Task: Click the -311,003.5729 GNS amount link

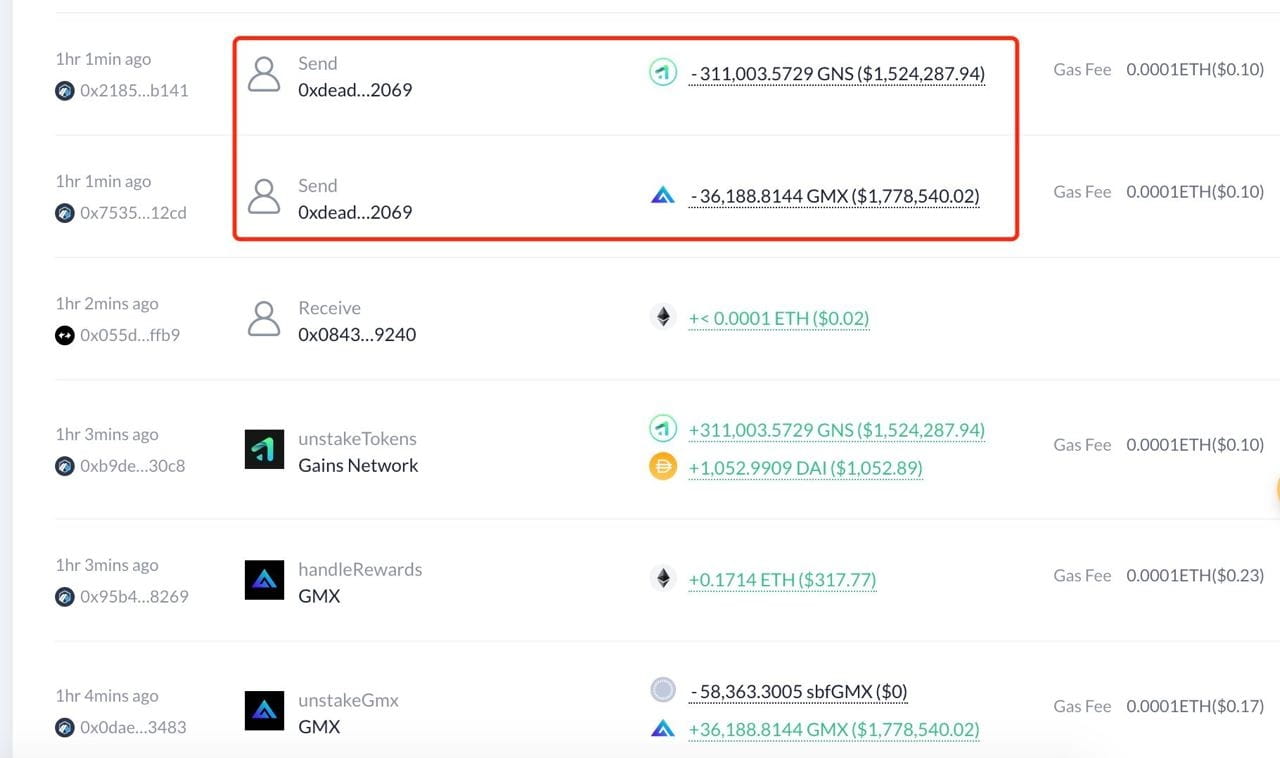Action: click(838, 74)
